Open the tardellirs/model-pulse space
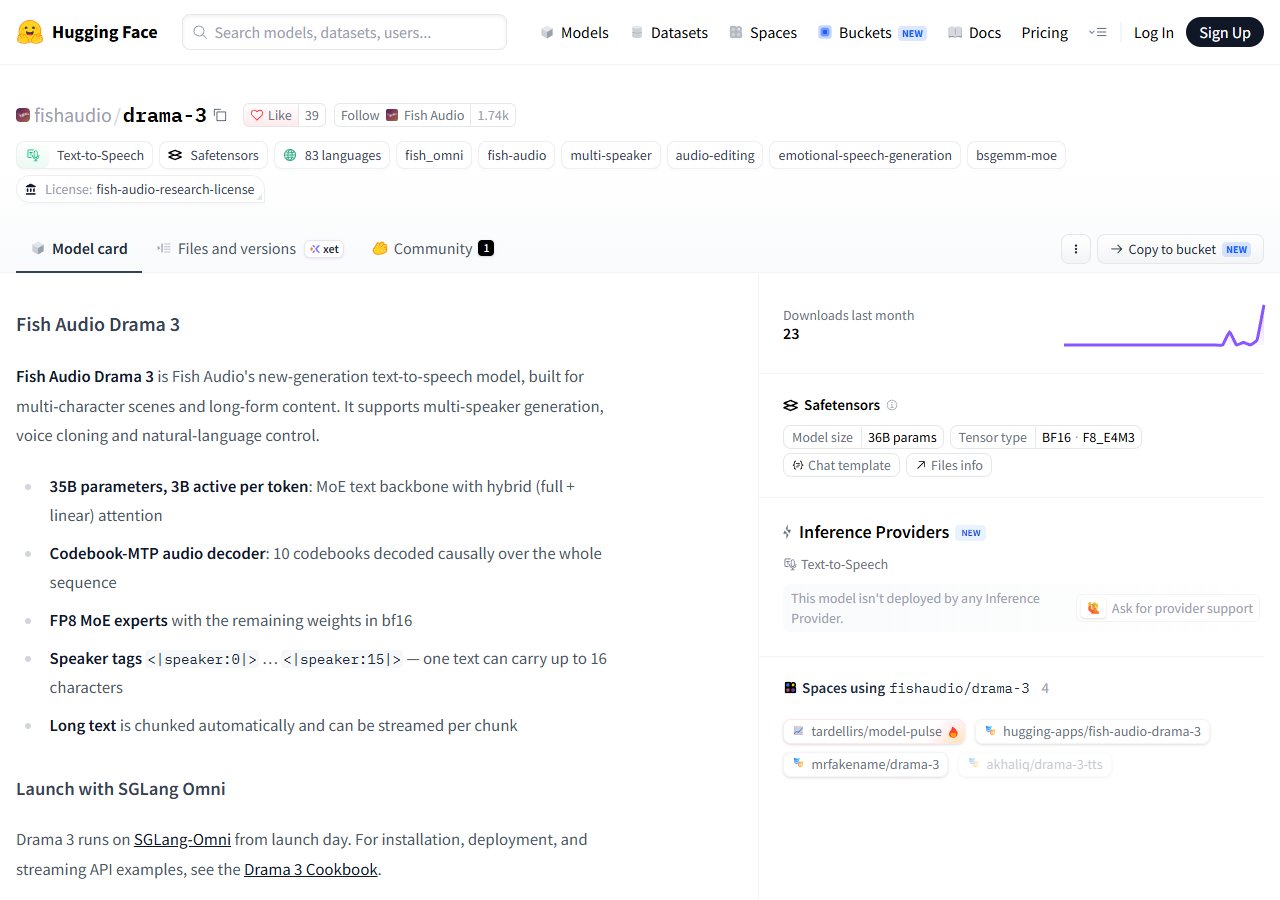The image size is (1280, 900). (874, 731)
